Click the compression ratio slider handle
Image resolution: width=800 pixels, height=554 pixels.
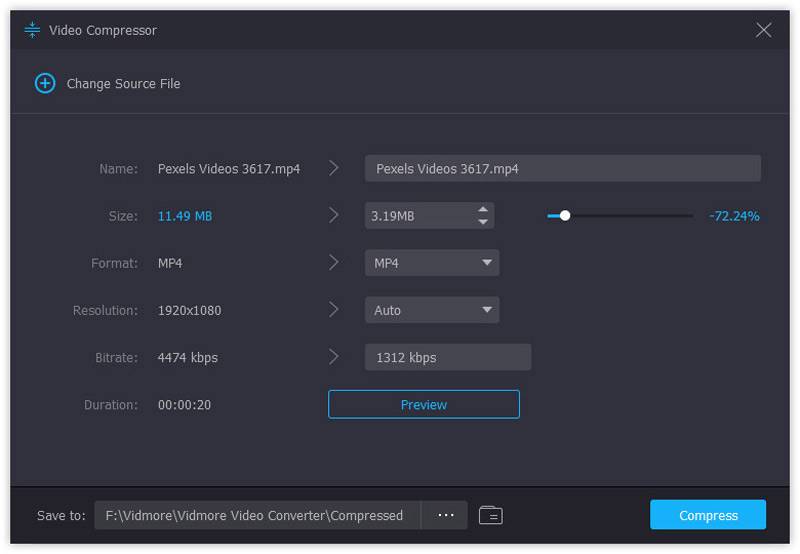click(565, 215)
